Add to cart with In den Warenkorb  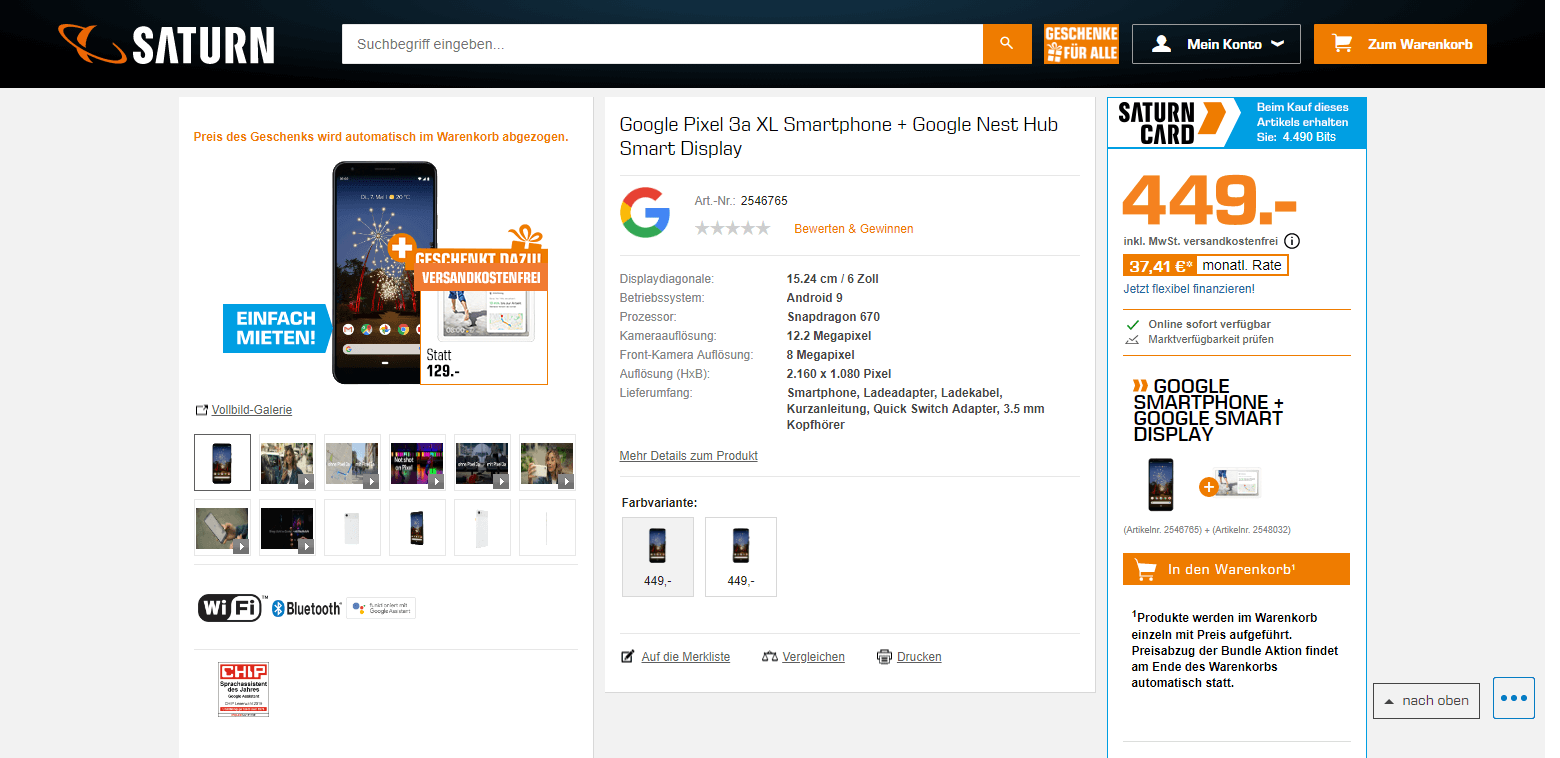[1236, 569]
